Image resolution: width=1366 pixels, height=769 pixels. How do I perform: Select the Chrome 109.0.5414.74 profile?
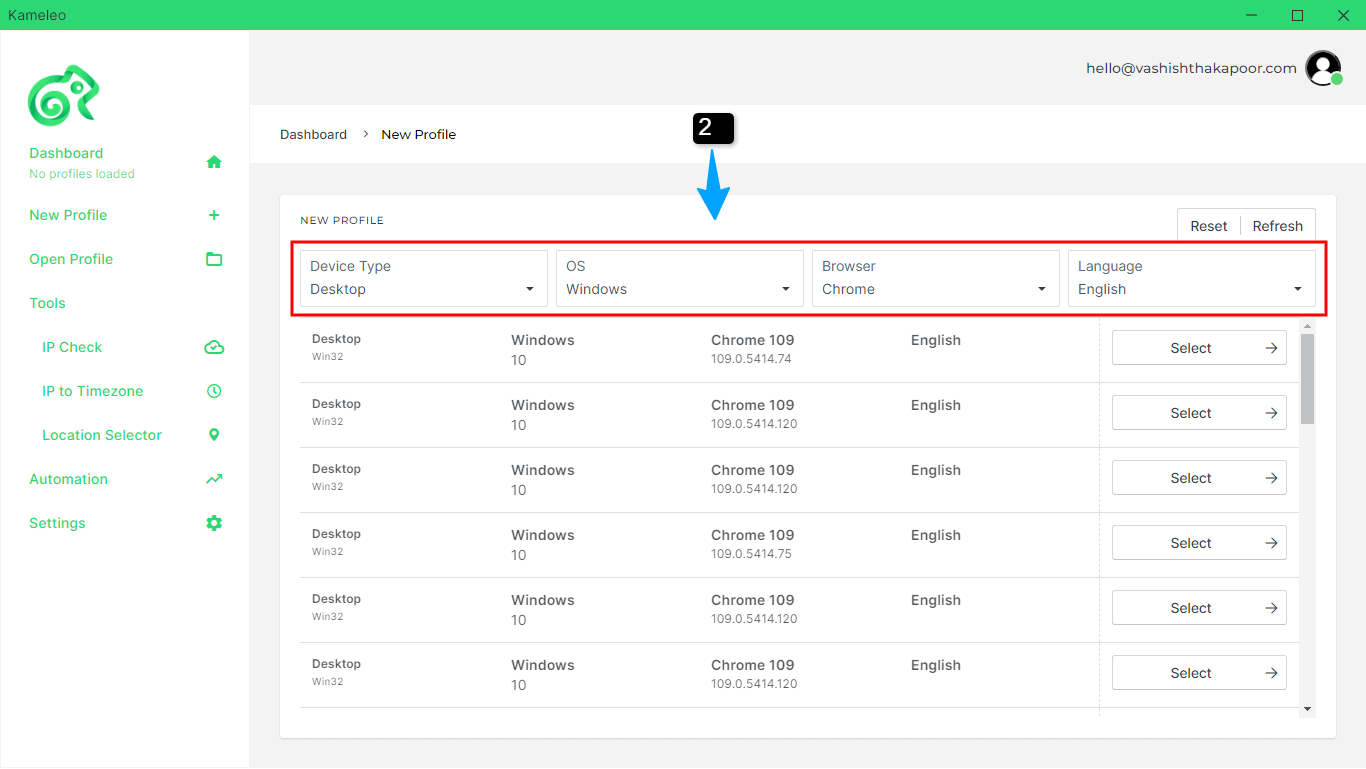tap(1199, 348)
